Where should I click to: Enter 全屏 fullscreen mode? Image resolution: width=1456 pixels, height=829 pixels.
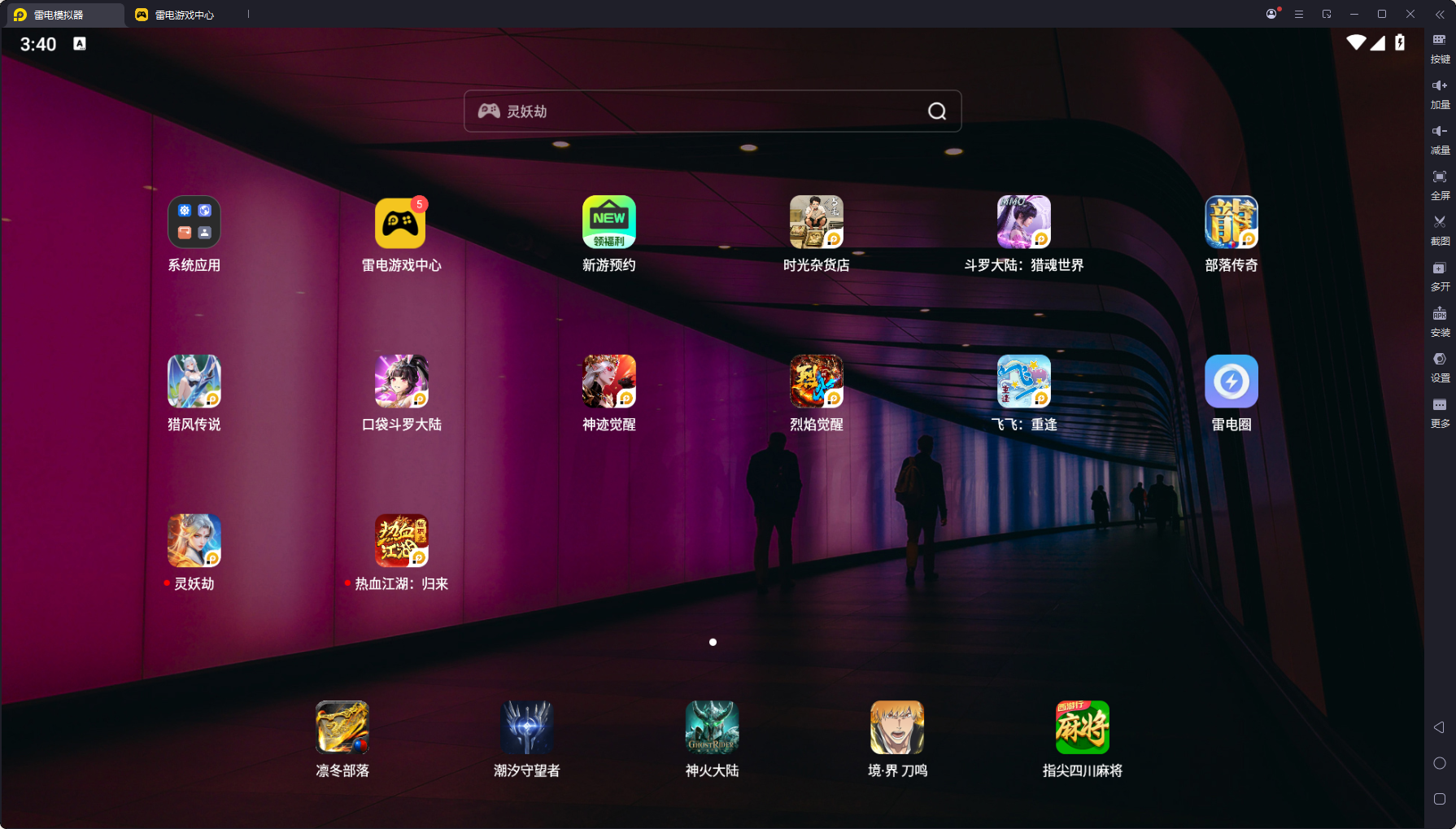click(x=1440, y=185)
